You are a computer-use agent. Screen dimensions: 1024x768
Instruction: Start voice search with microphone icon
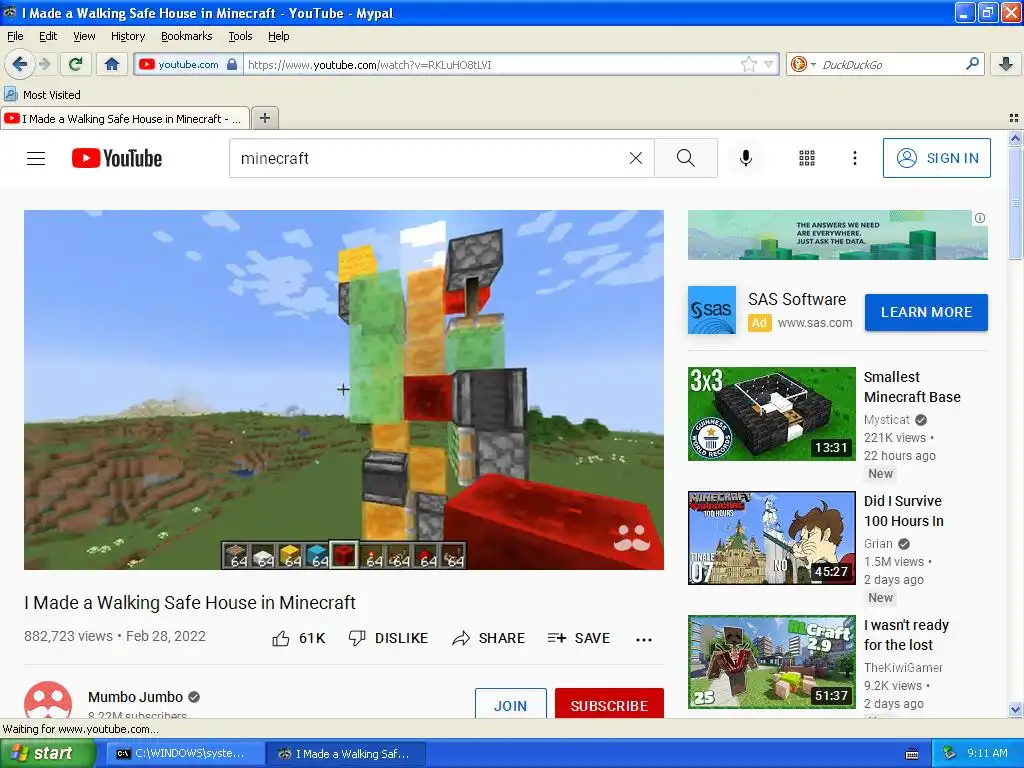coord(746,158)
